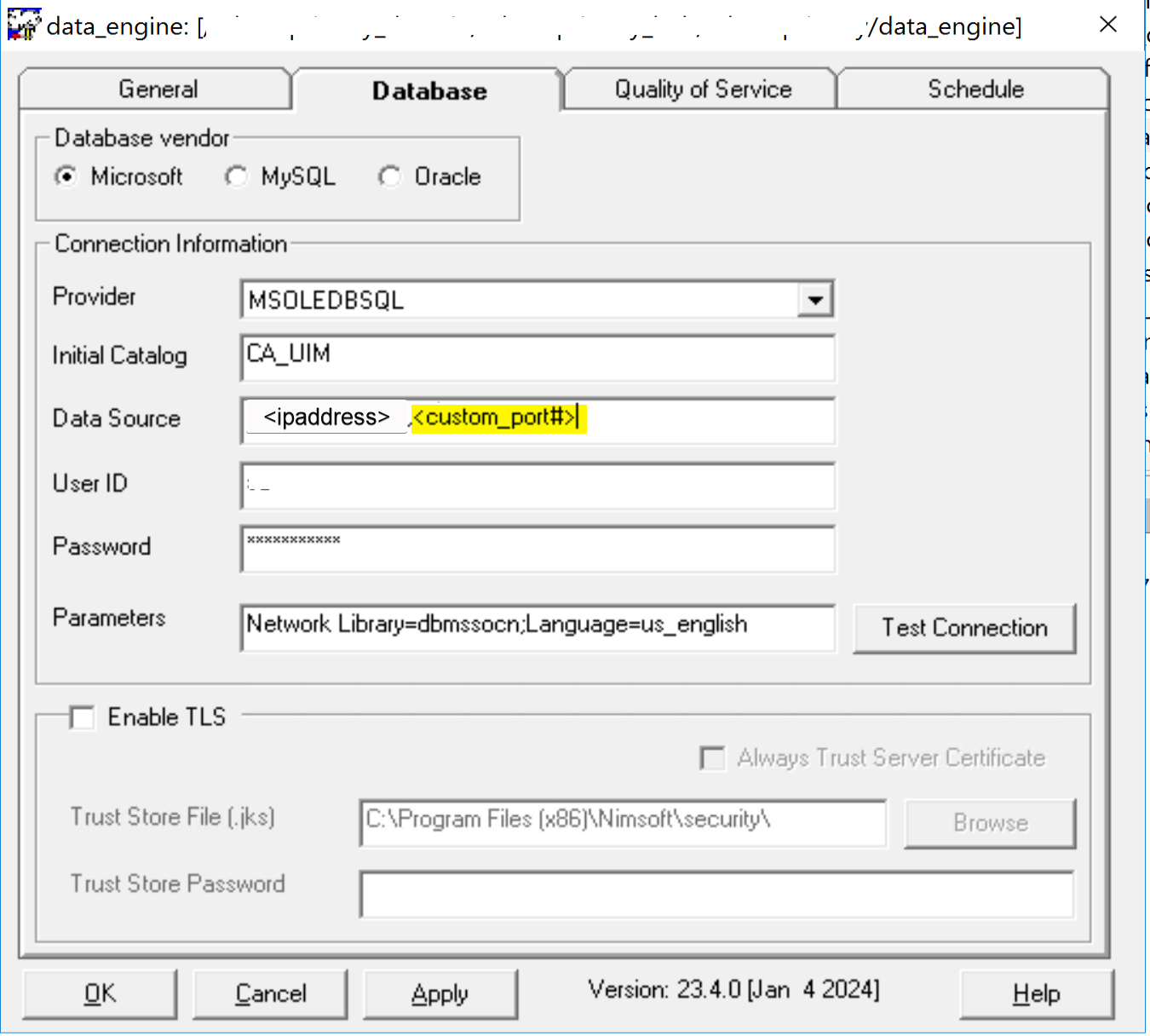Screen dimensions: 1150x1036
Task: Click the '<ipaddress>' placeholder text
Action: (327, 417)
